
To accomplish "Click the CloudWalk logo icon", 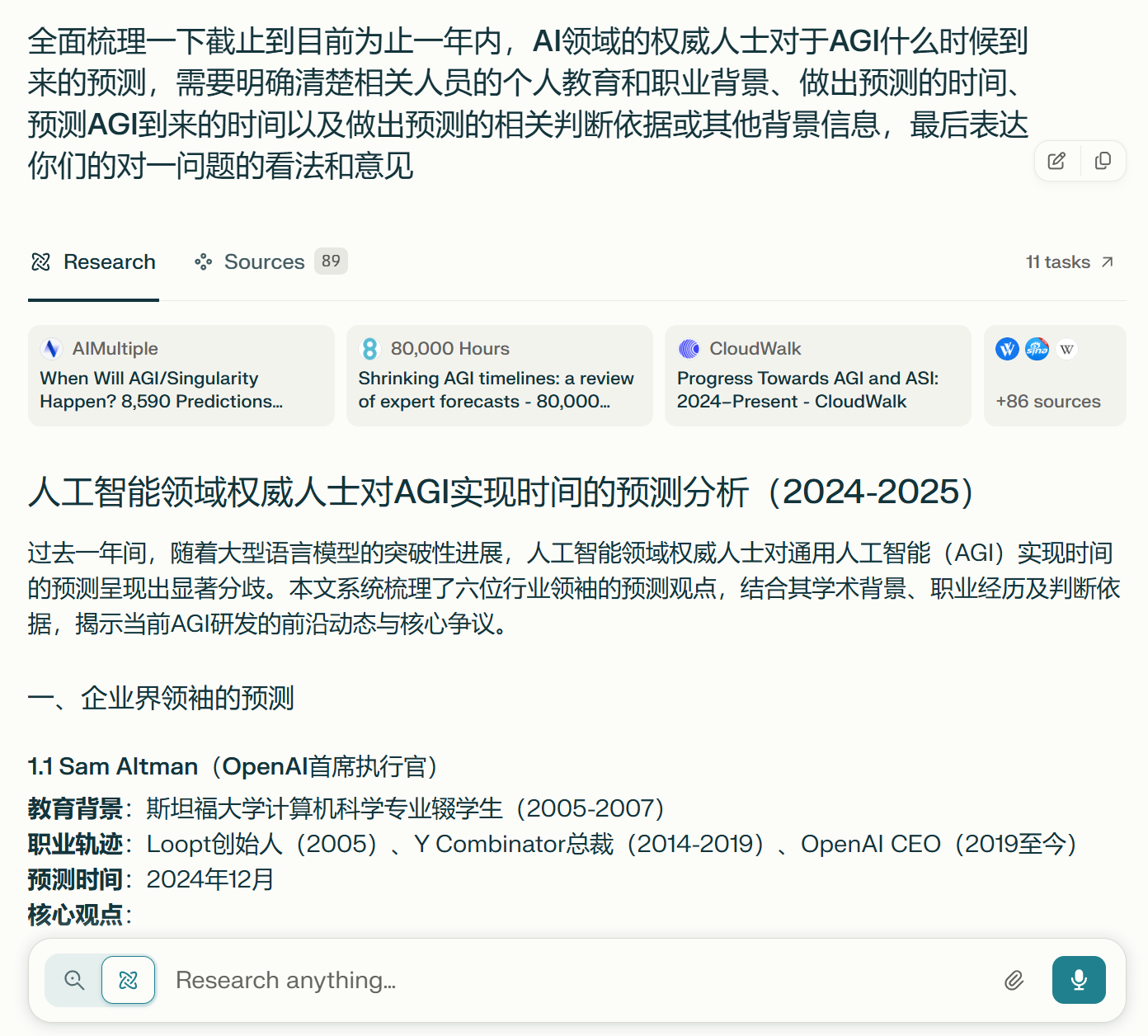I will (689, 349).
